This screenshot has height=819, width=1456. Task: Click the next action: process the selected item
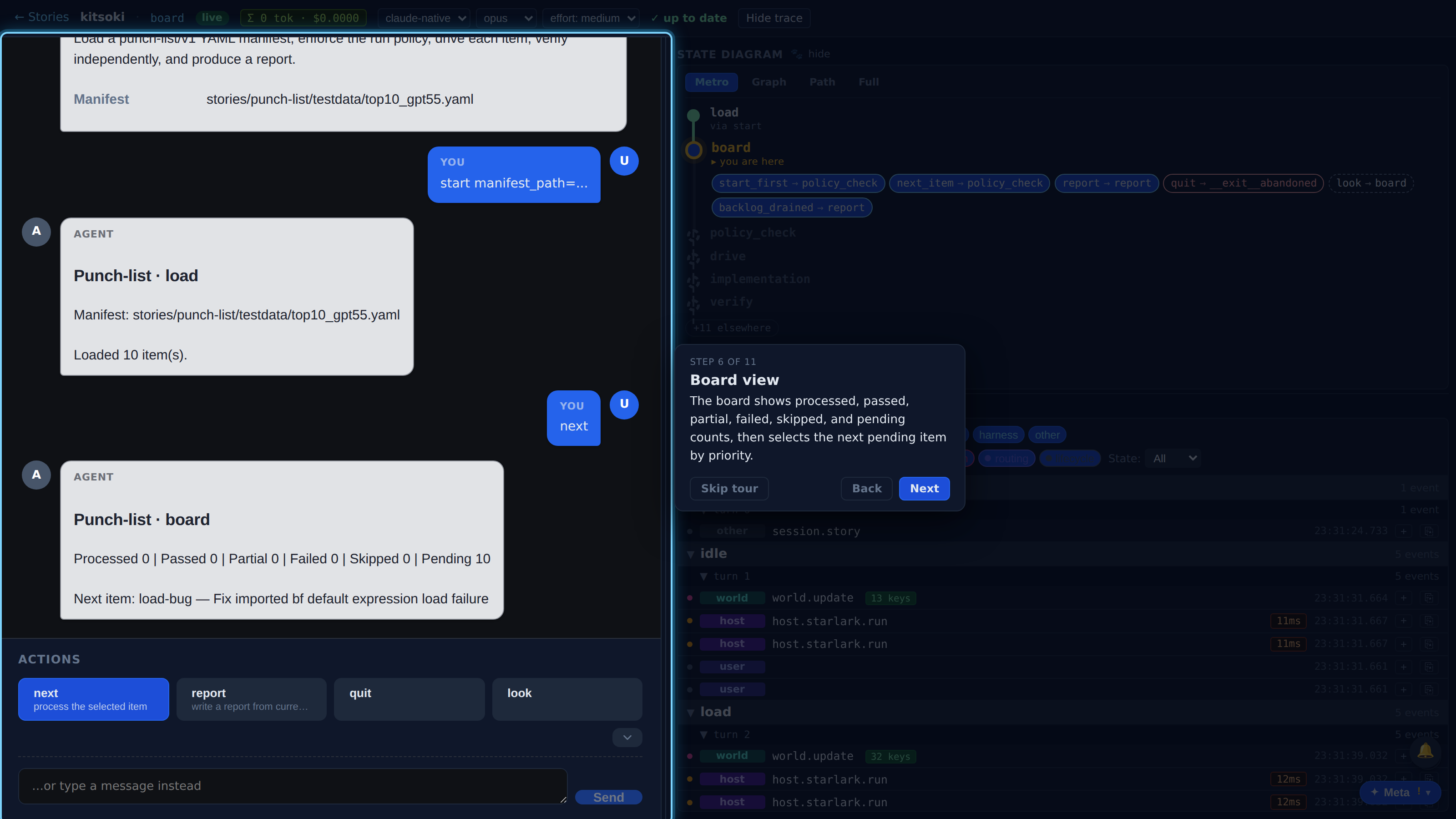[93, 699]
